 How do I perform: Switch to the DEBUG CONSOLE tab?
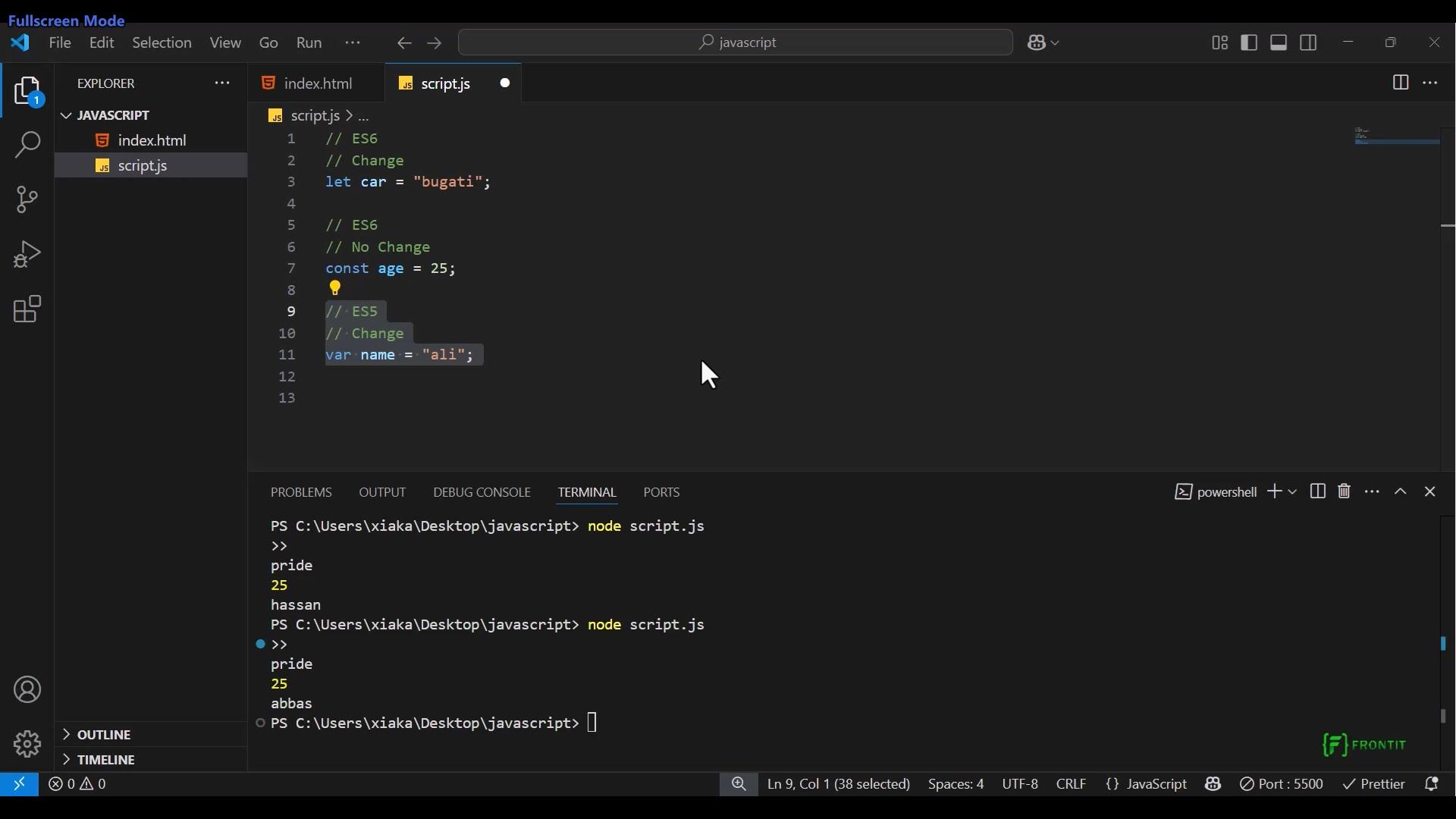482,492
